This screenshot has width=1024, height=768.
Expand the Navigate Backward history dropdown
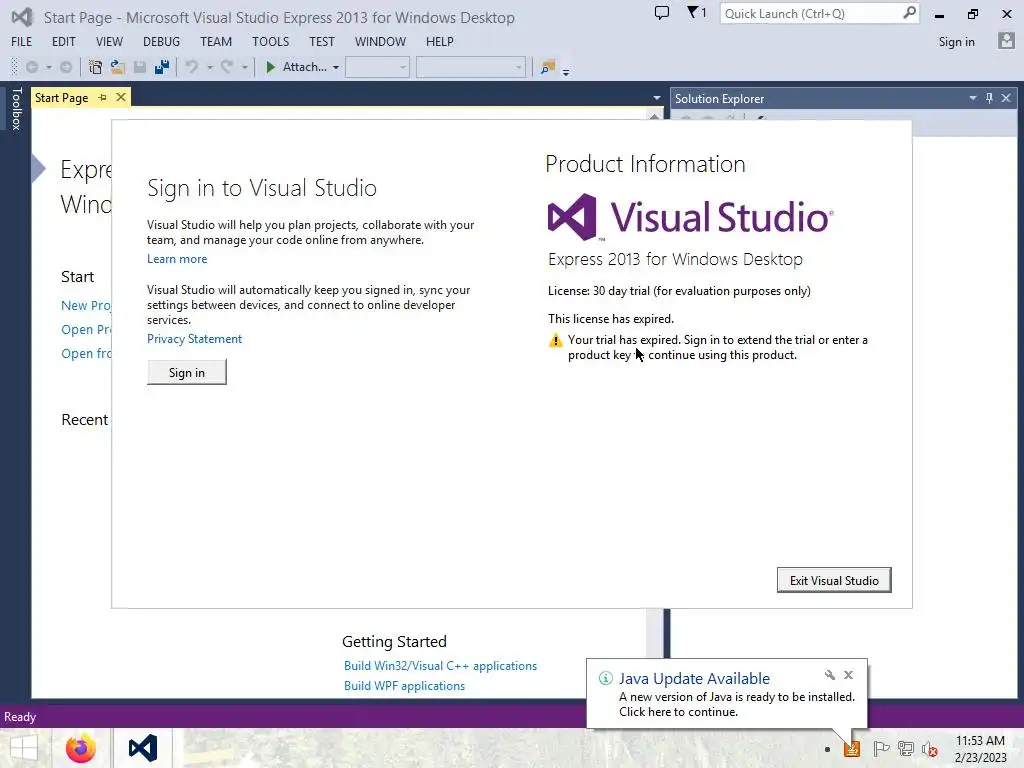pyautogui.click(x=48, y=67)
